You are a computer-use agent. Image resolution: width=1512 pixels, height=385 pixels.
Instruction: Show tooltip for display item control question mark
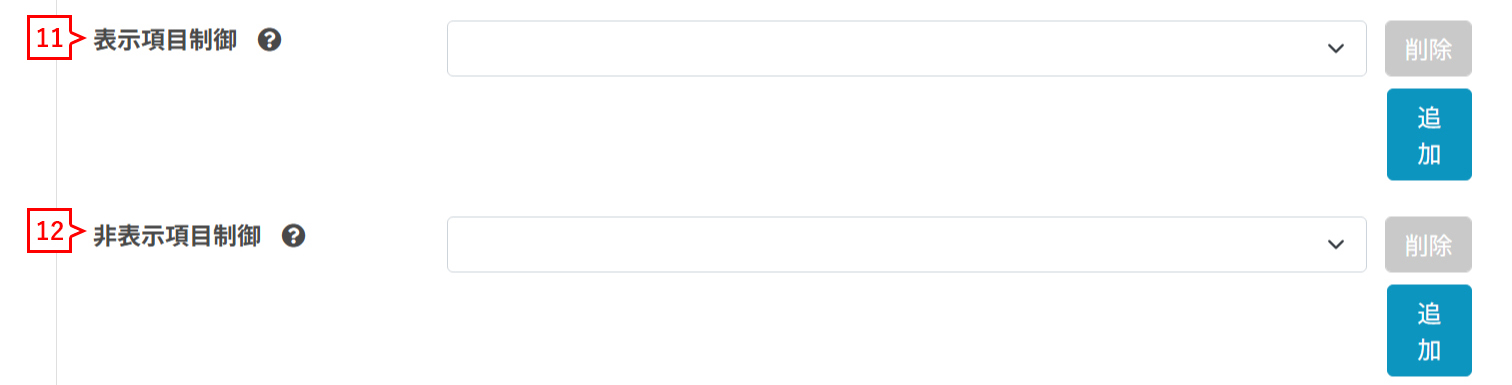pyautogui.click(x=269, y=40)
